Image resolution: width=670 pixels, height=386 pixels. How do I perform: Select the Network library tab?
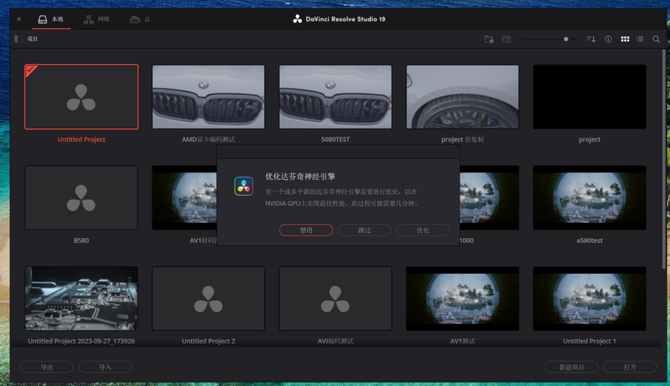[97, 19]
